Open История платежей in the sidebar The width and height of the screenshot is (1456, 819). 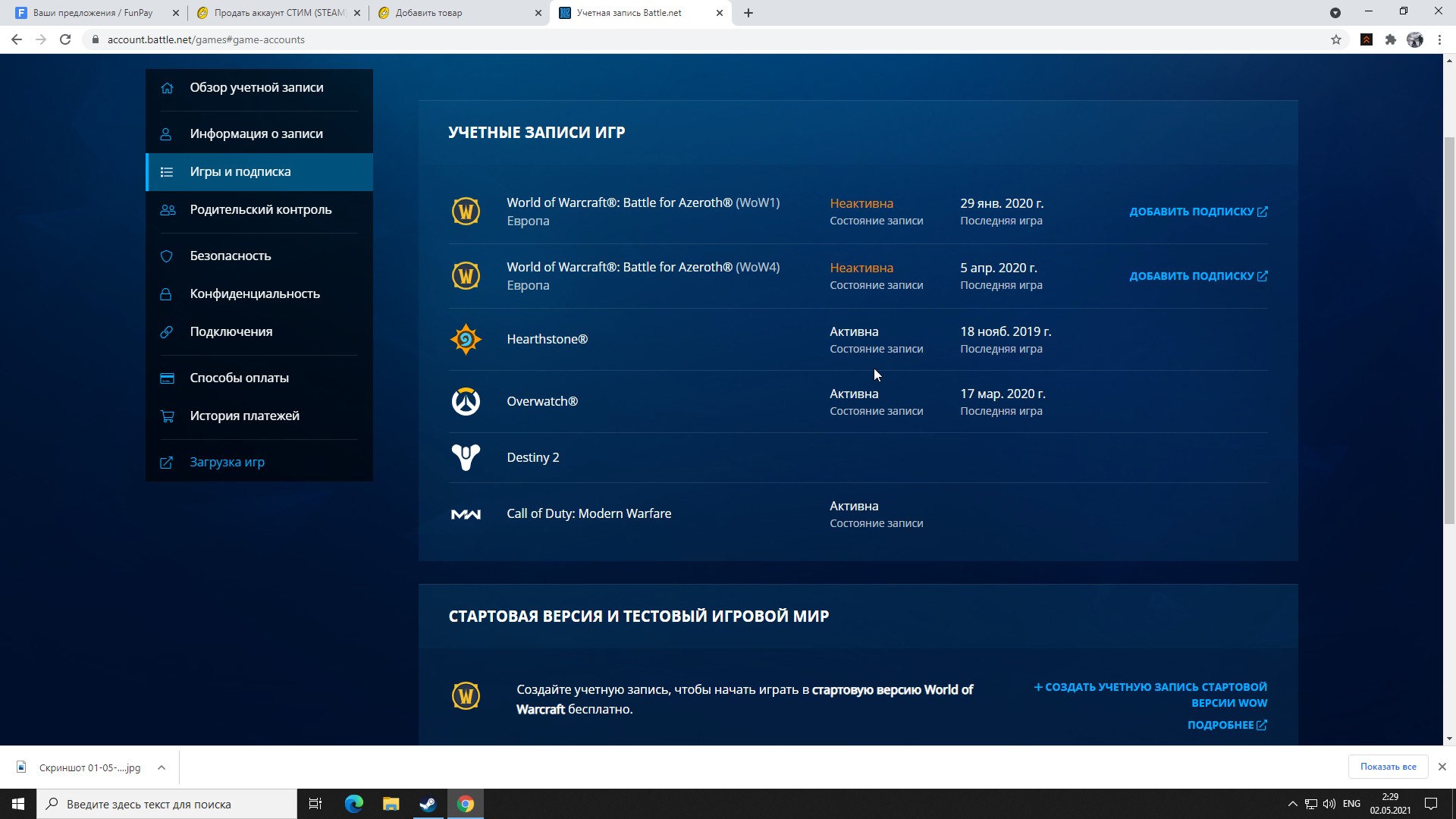[259, 416]
